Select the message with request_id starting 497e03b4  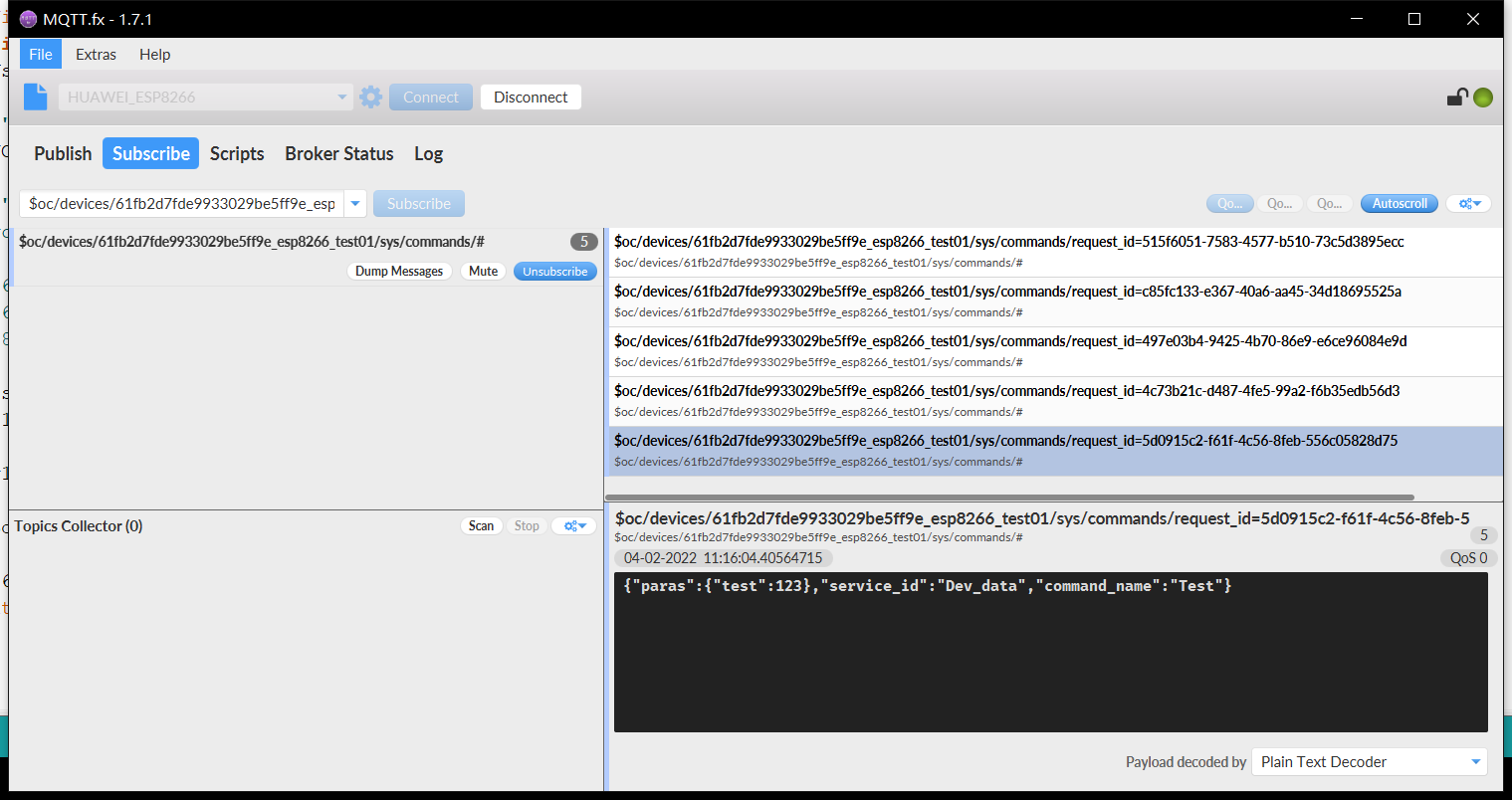[1009, 350]
